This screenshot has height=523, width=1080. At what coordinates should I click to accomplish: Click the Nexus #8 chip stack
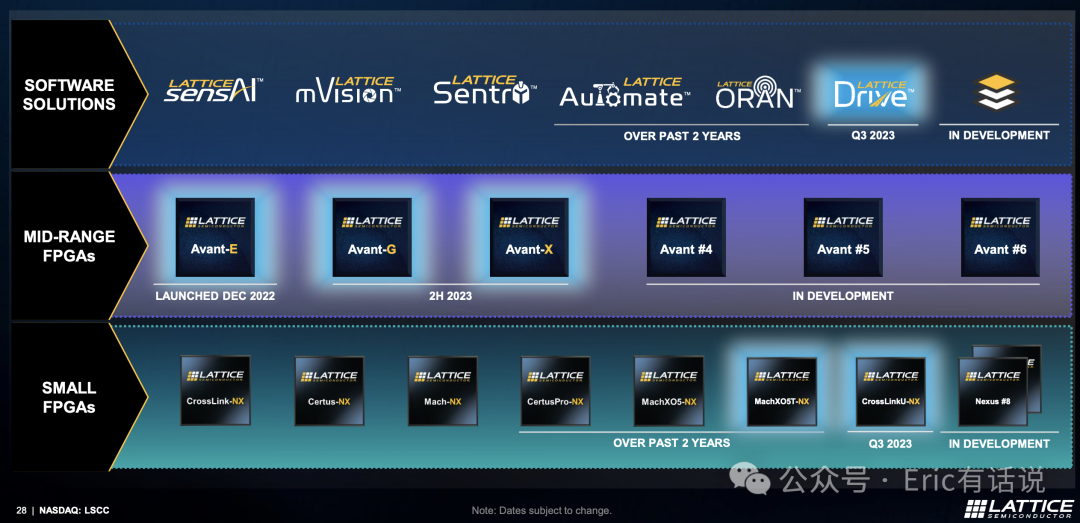[x=999, y=386]
